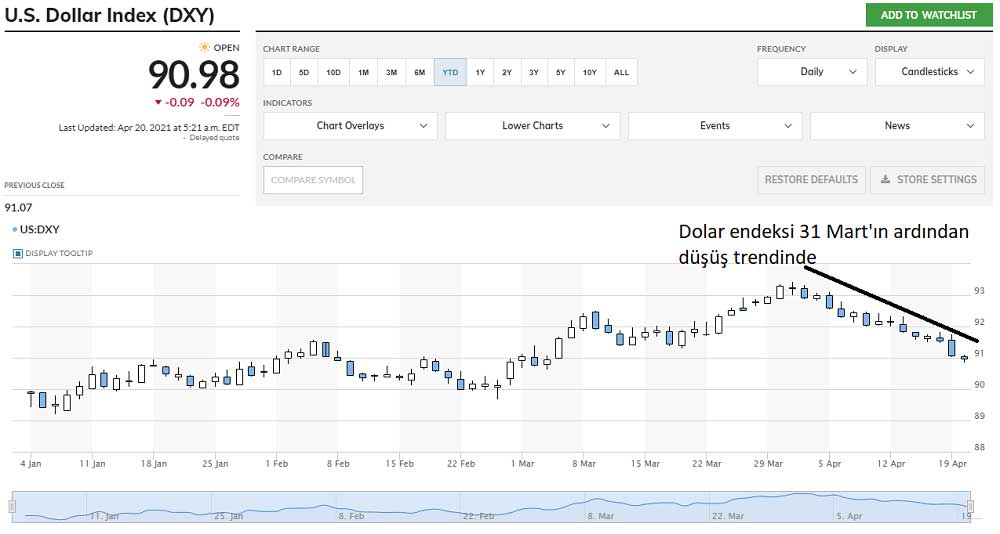Click the Previous Close value 91.07
Image resolution: width=1000 pixels, height=534 pixels.
18,207
